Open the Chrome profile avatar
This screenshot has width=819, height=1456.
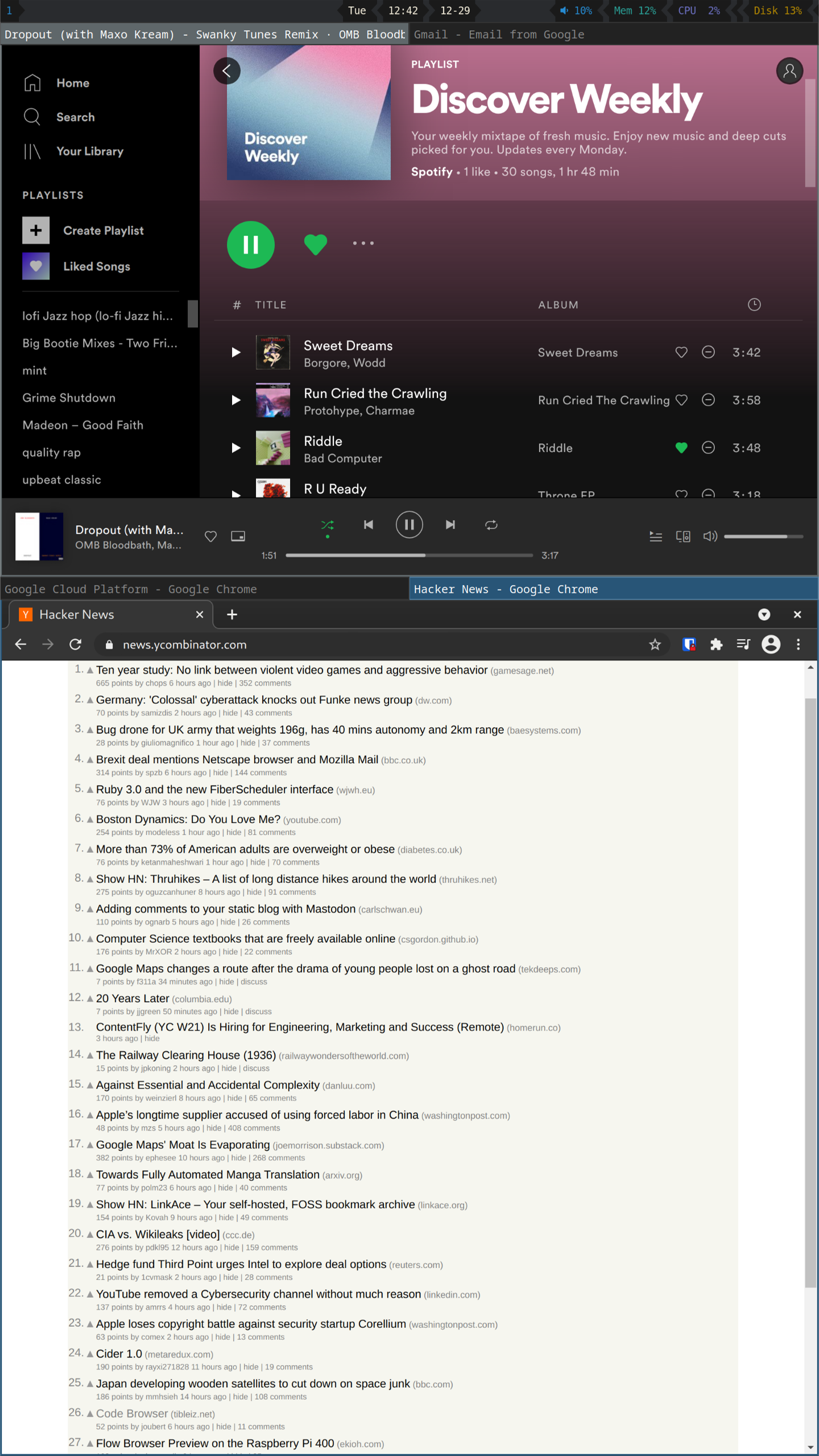pyautogui.click(x=771, y=645)
